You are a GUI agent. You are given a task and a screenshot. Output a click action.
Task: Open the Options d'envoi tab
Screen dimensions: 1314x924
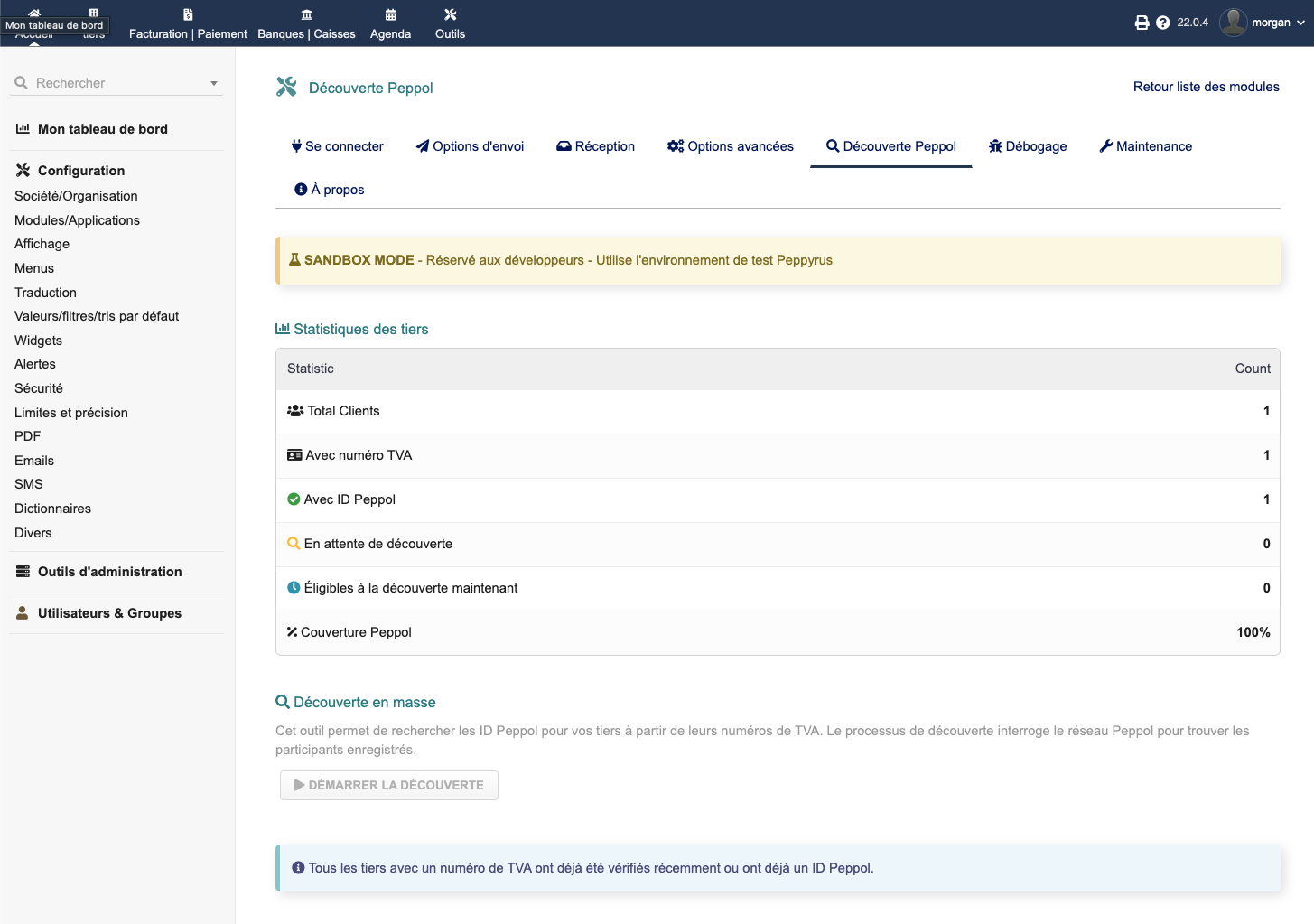[x=470, y=146]
